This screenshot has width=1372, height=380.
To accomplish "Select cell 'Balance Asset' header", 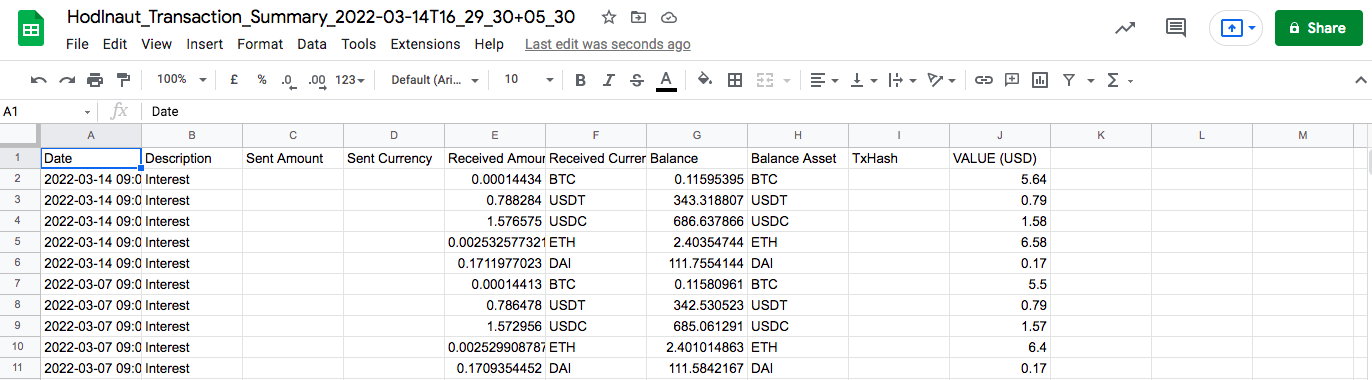I will (798, 158).
